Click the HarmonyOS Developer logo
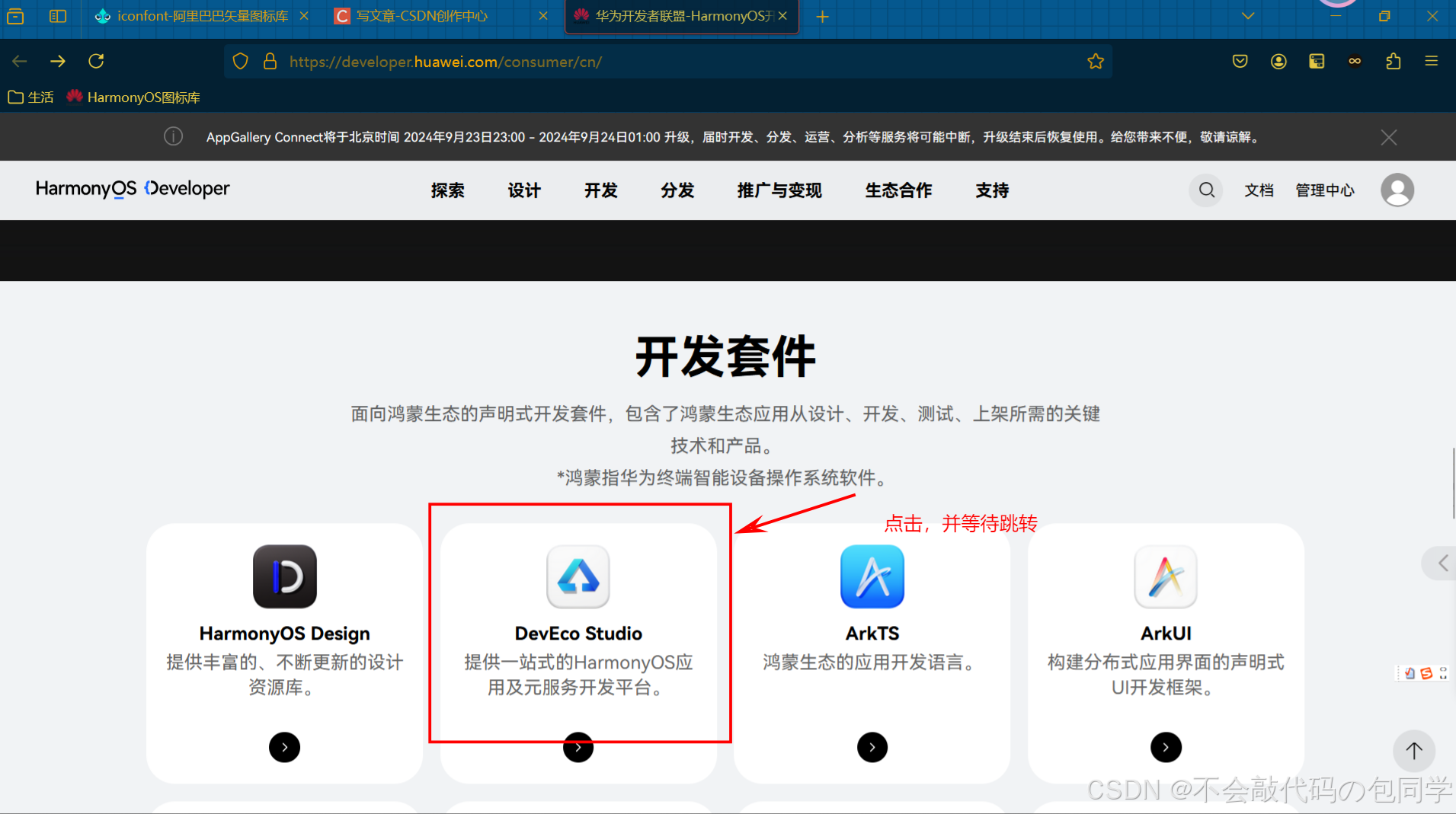1456x814 pixels. (x=133, y=189)
